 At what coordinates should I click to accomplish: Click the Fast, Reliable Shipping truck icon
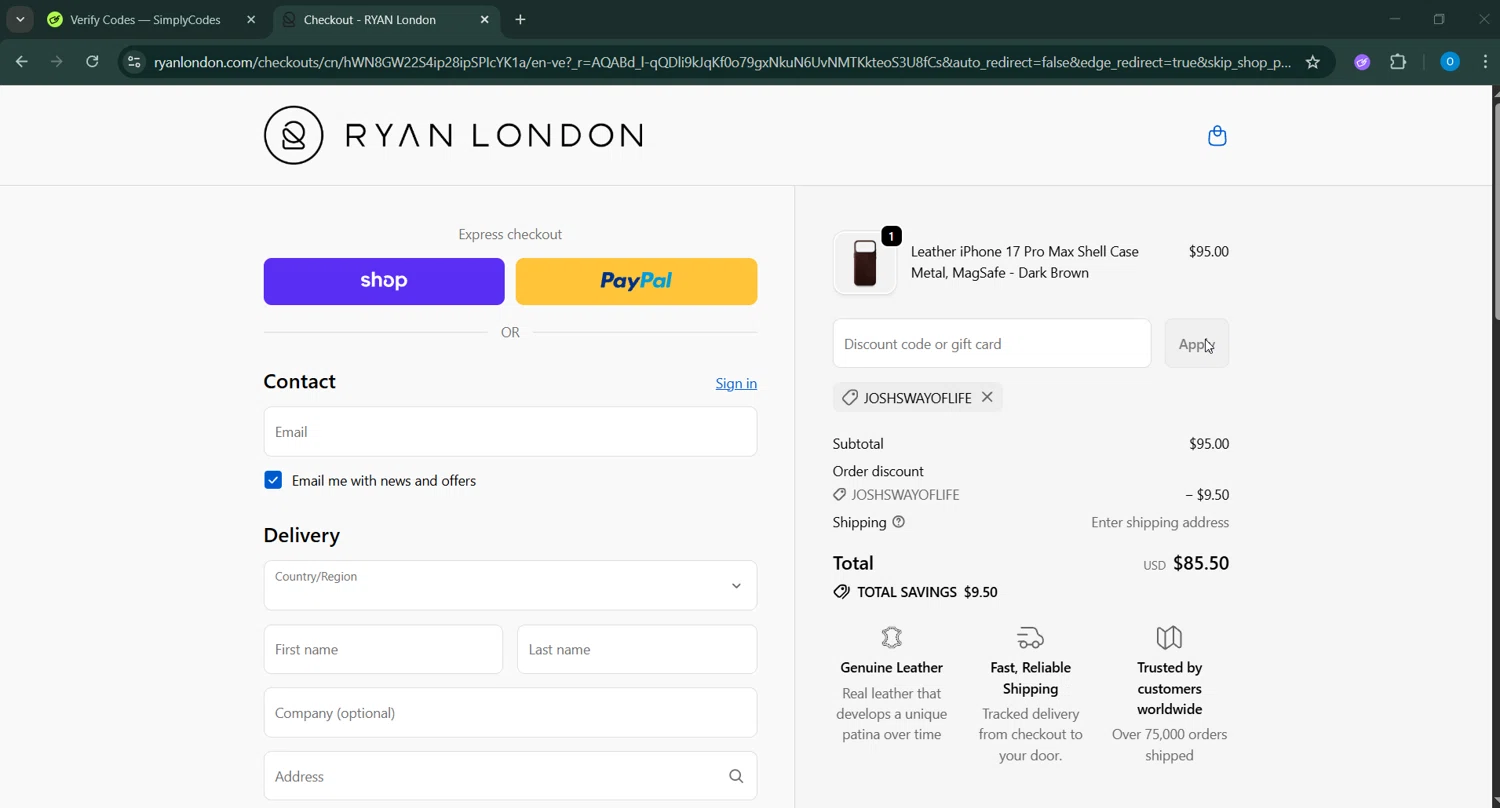pyautogui.click(x=1030, y=638)
